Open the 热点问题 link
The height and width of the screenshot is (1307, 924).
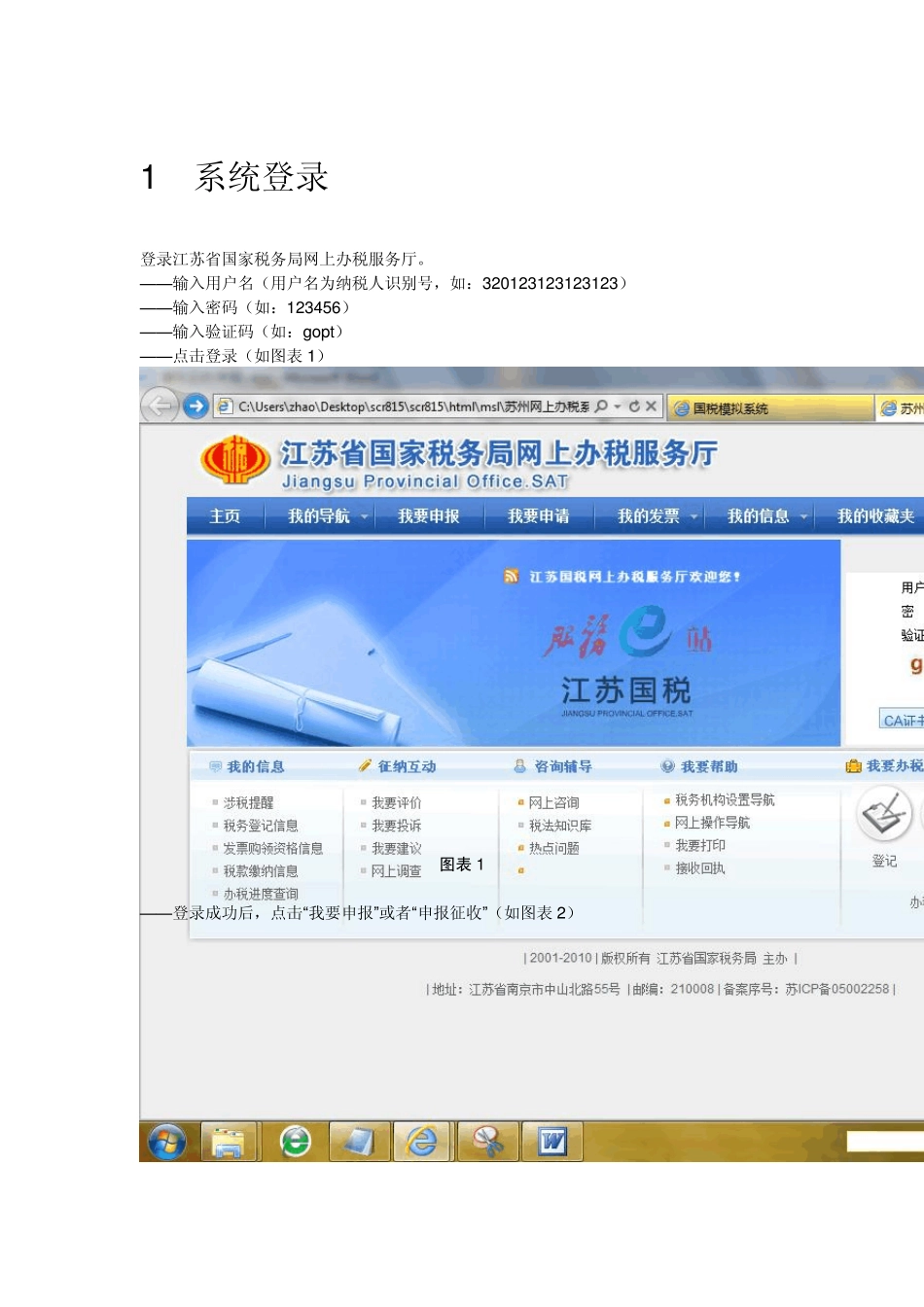(554, 849)
